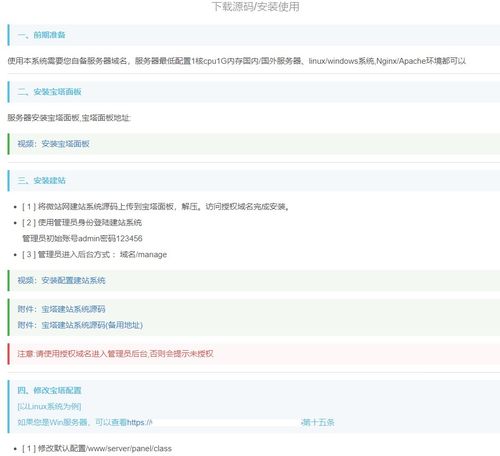Click step [2] 使用管理员身份登陆建站系统
Screen dimensions: 500x456
[x=82, y=223]
